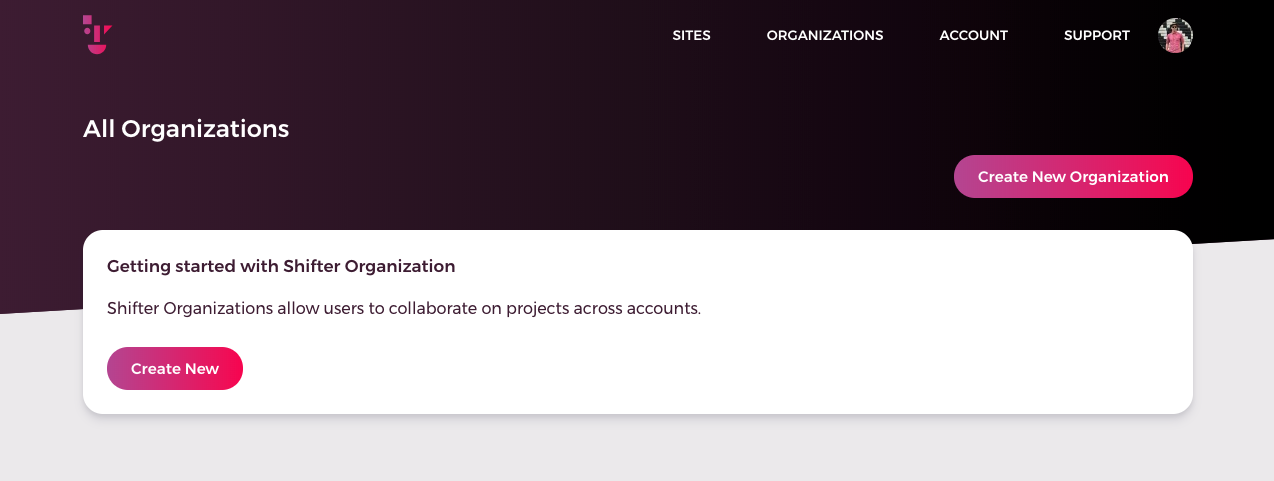Open the user avatar profile menu
1274x481 pixels.
[1175, 35]
